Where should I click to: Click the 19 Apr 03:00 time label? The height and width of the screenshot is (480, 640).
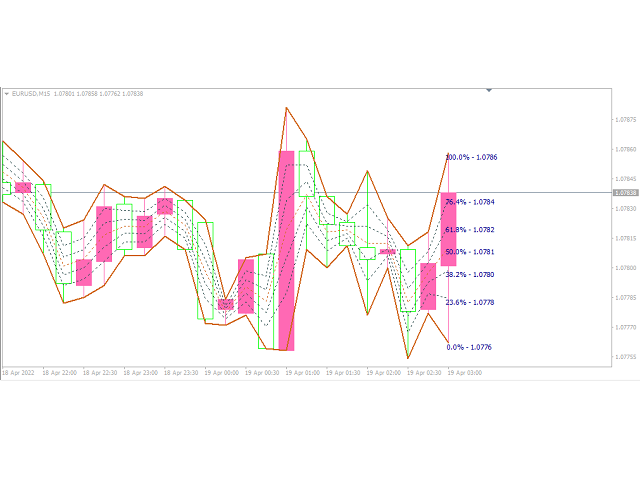coord(464,373)
